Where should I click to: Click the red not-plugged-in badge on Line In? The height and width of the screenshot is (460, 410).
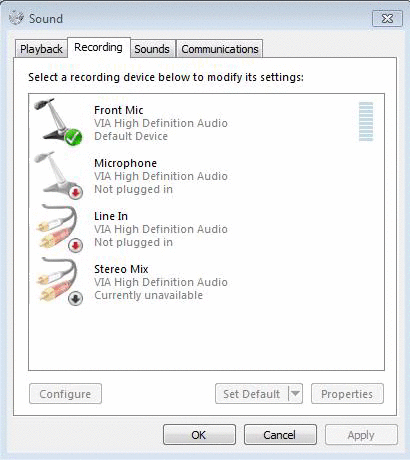(x=76, y=245)
